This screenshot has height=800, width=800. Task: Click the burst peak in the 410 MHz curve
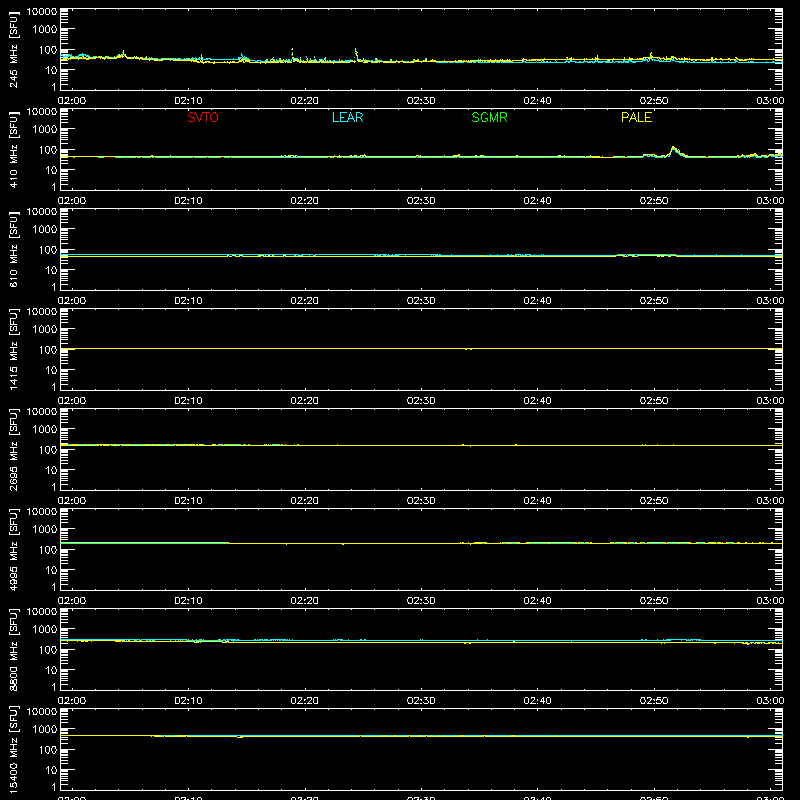[673, 148]
